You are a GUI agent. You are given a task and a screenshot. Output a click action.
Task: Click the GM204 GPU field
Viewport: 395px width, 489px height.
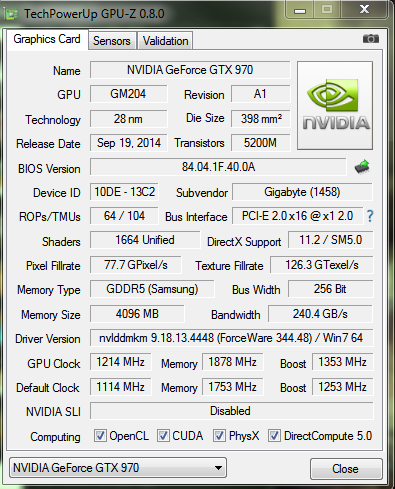[x=128, y=94]
